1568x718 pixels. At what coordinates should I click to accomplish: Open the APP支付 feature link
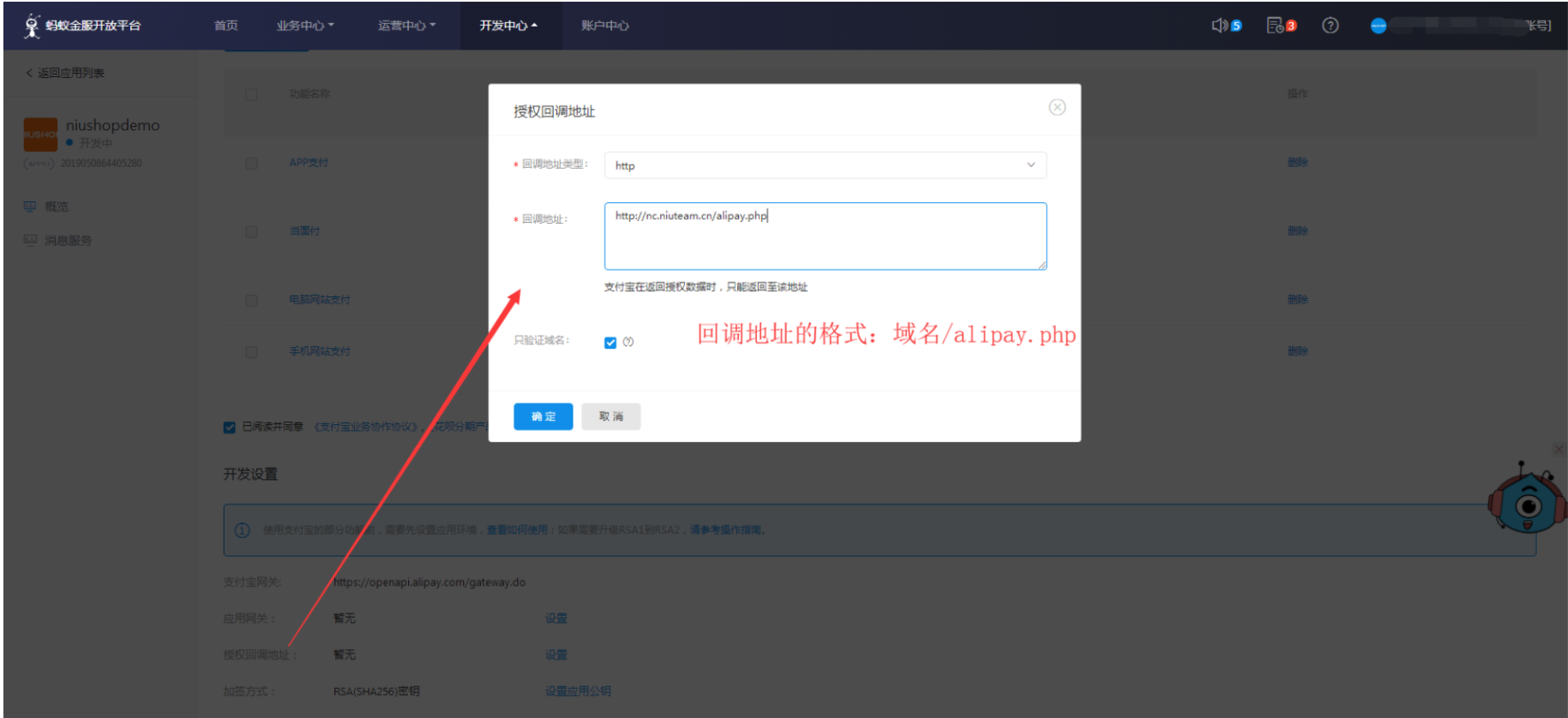coord(309,163)
